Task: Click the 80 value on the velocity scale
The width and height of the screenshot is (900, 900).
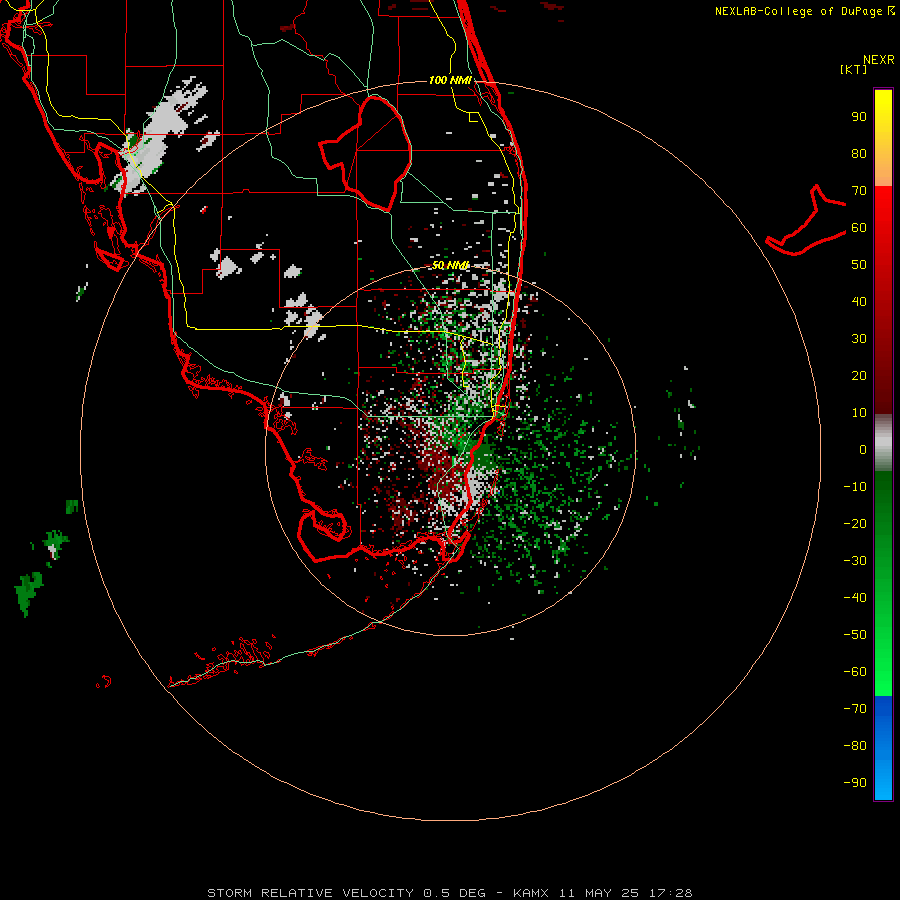Action: point(859,154)
